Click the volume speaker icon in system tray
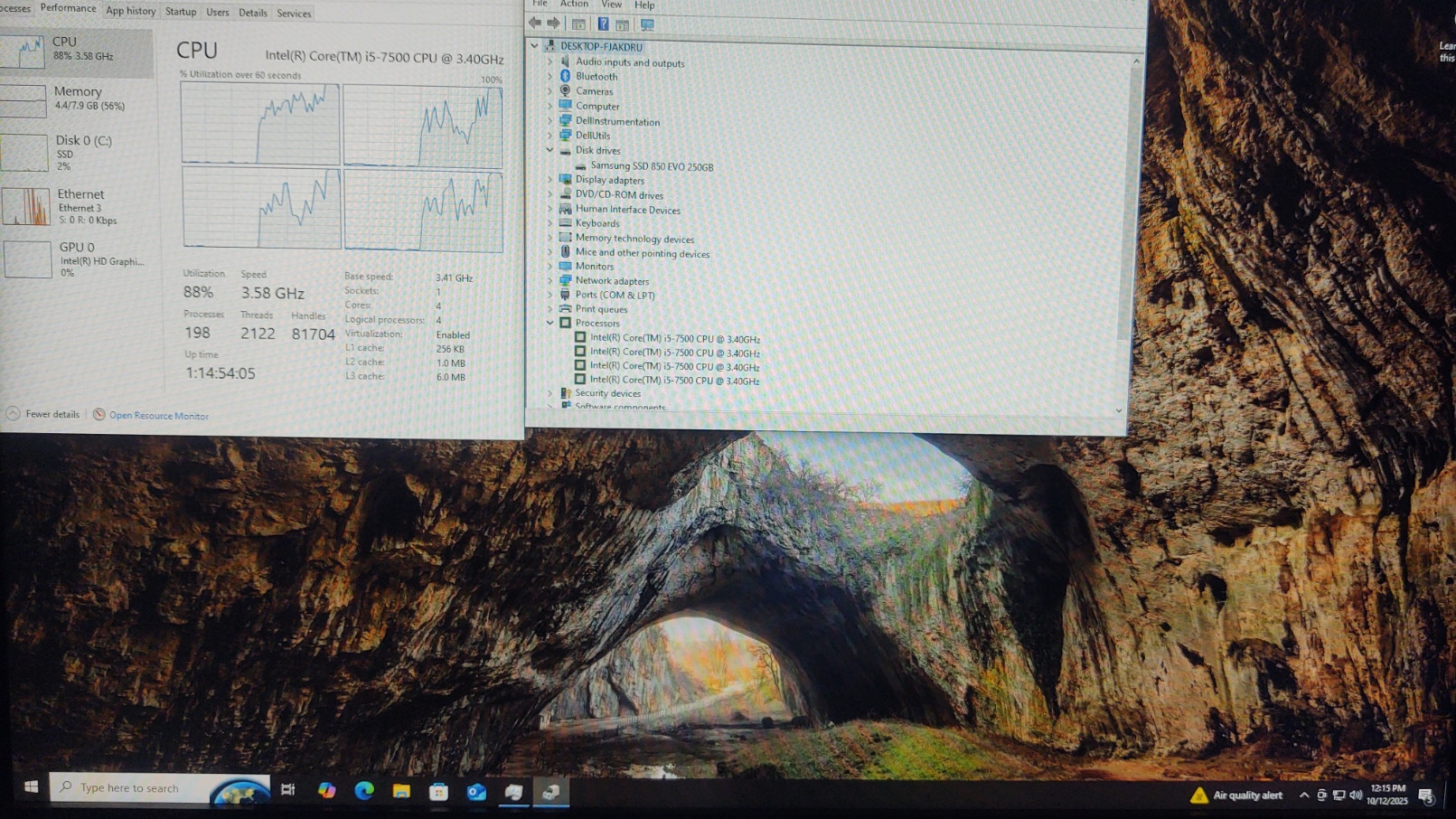The height and width of the screenshot is (819, 1456). tap(1356, 795)
